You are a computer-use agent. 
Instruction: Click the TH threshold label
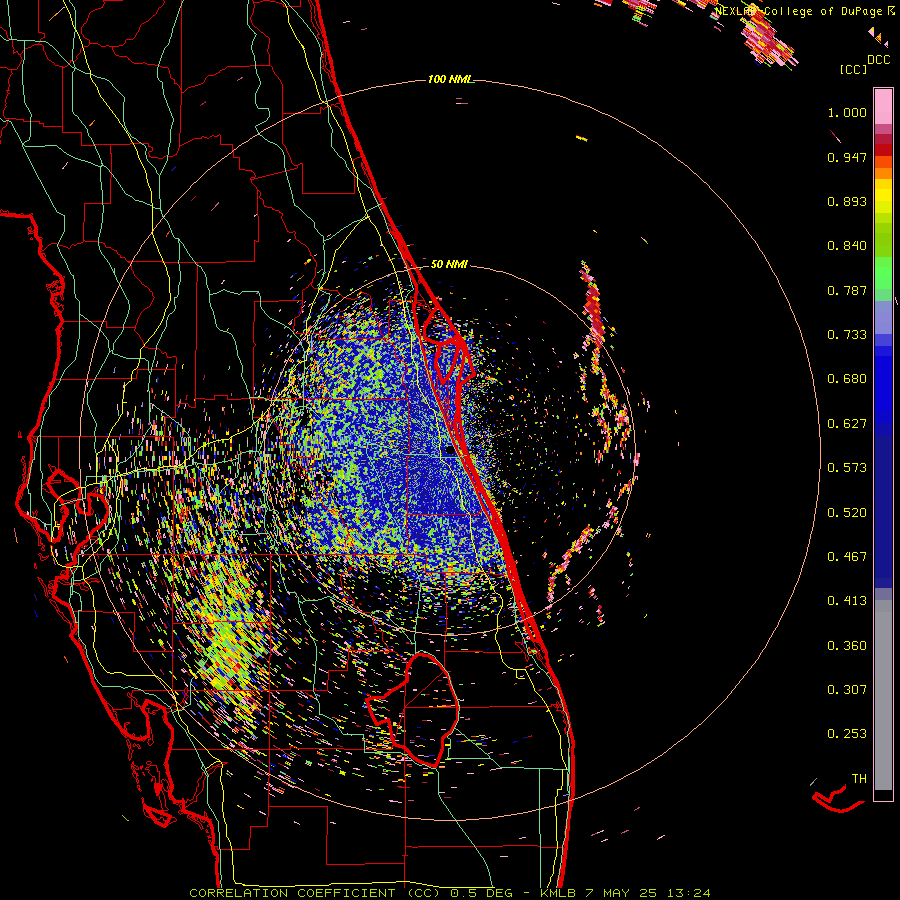[859, 779]
